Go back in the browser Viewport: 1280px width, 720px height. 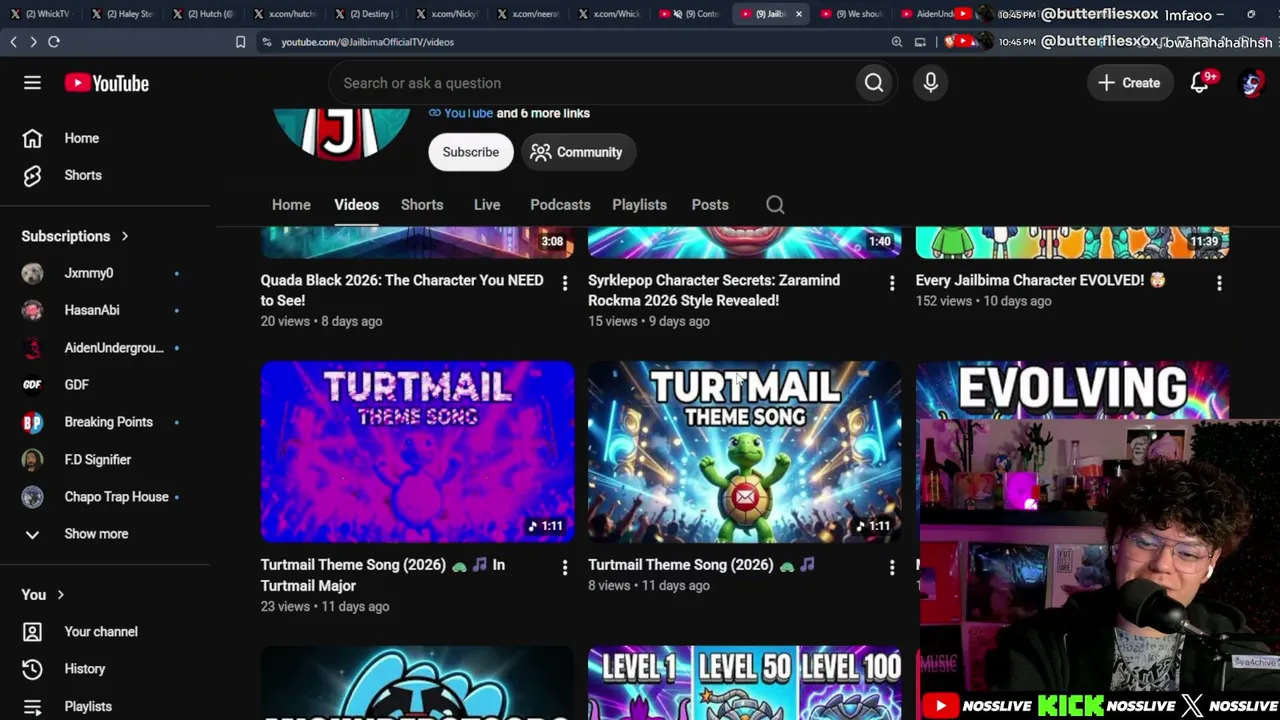click(13, 42)
